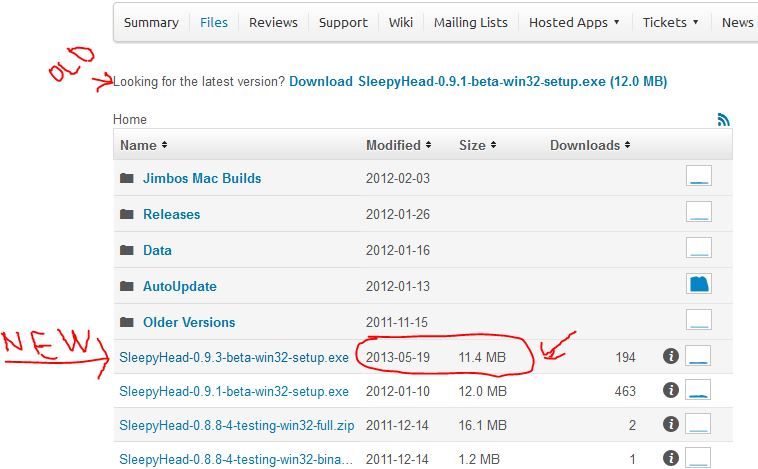Screen dimensions: 758x469
Task: View stats chart for SleepyHead-0.9.1-beta row
Action: tap(698, 389)
